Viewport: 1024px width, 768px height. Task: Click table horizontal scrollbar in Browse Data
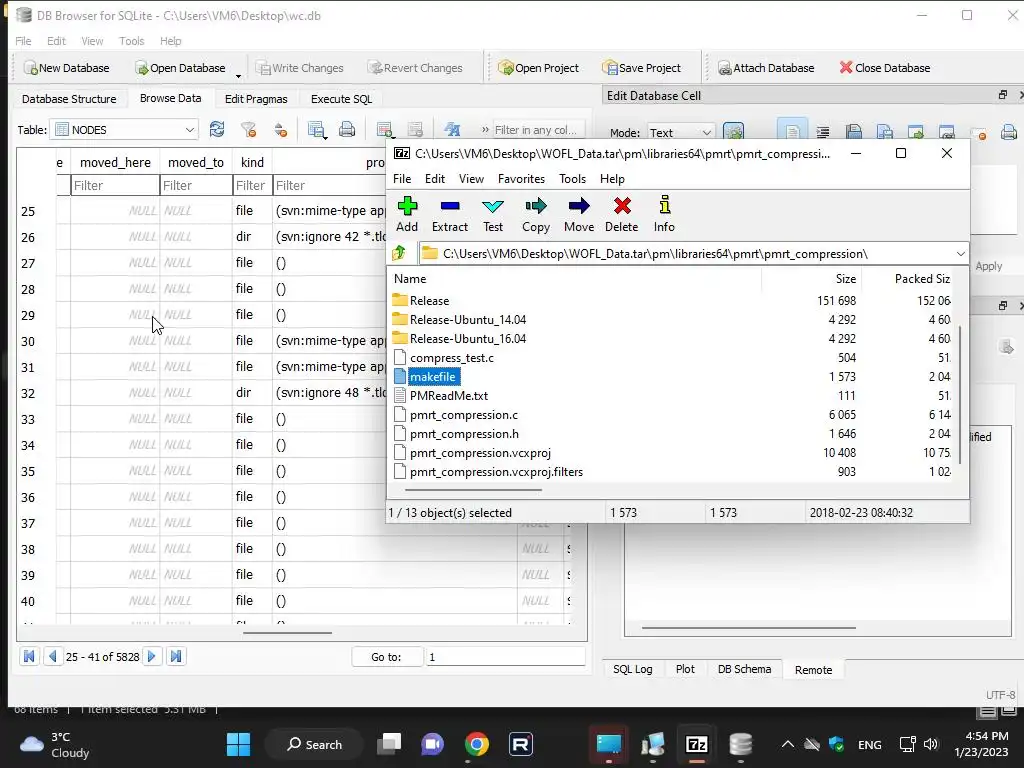287,632
